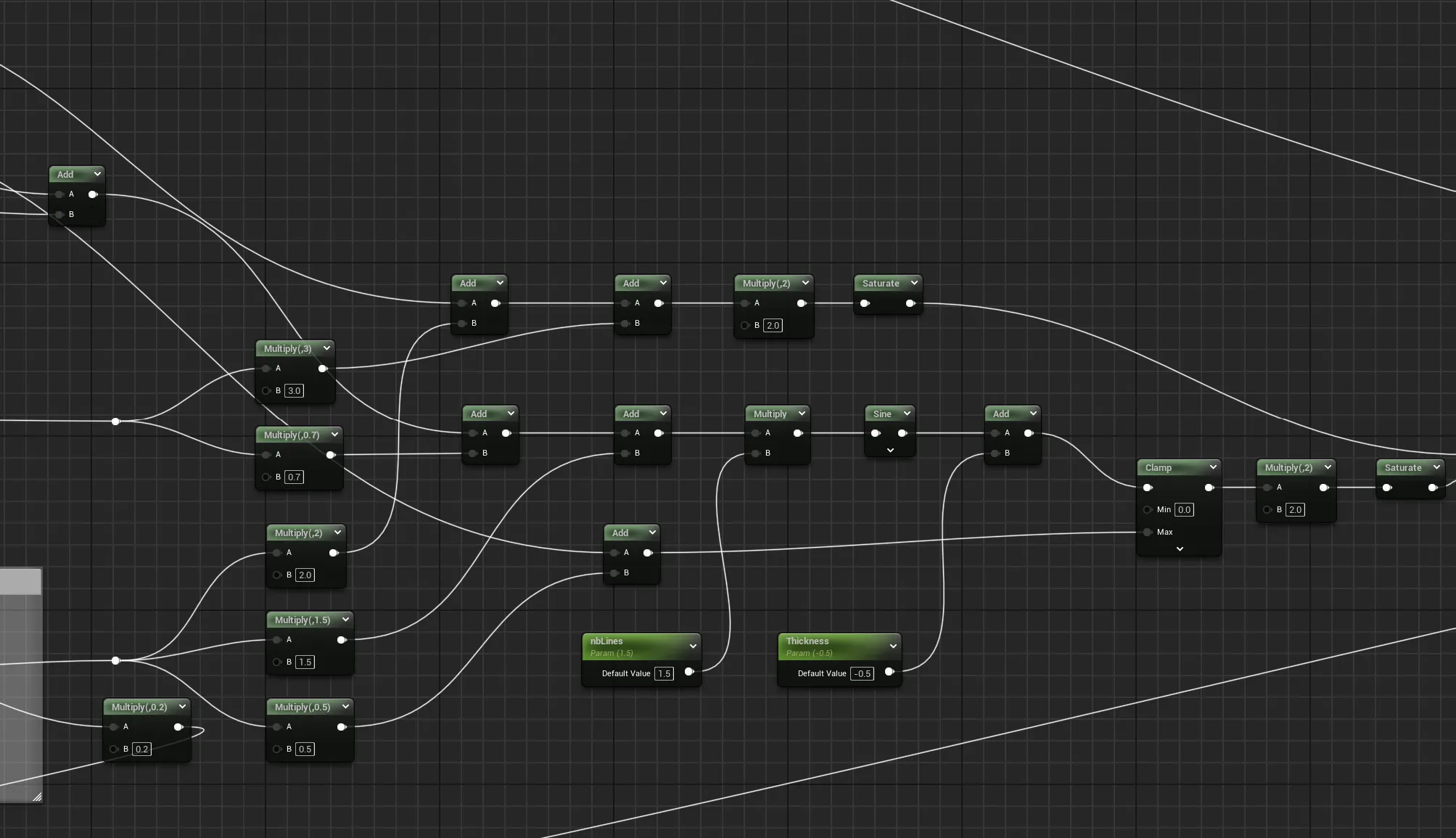Click input pin A of Multiply(,0.7) node
This screenshot has height=838, width=1456.
(x=266, y=455)
